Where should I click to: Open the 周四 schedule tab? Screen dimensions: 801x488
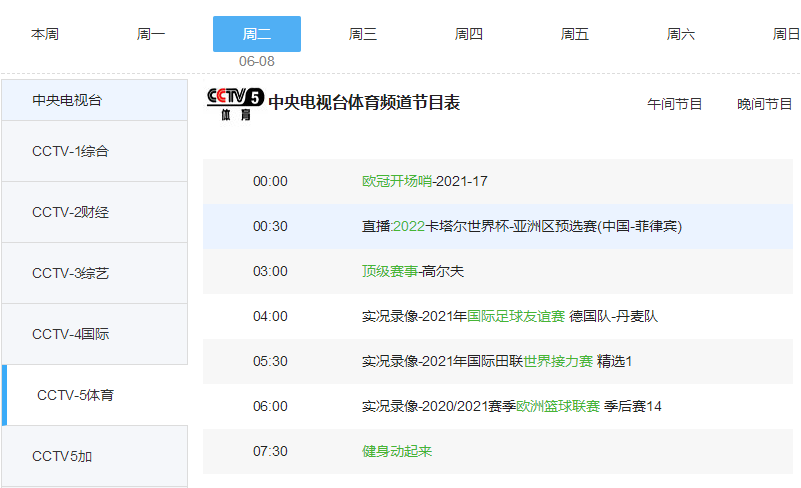pyautogui.click(x=469, y=34)
